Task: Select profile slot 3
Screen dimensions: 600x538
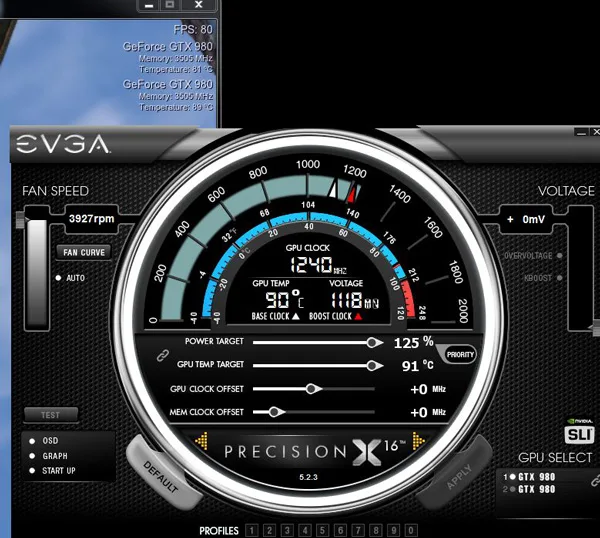Action: point(287,530)
